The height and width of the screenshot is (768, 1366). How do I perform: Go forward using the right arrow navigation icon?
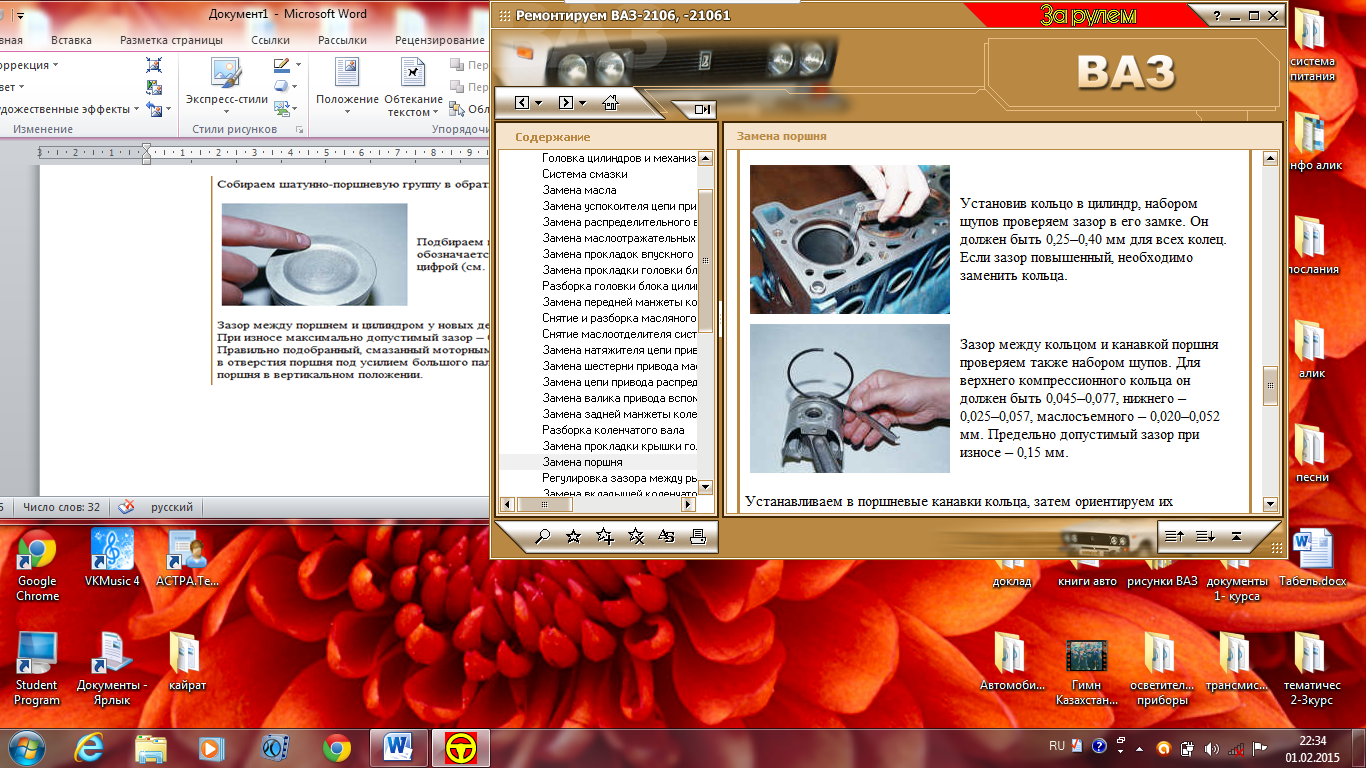[566, 103]
